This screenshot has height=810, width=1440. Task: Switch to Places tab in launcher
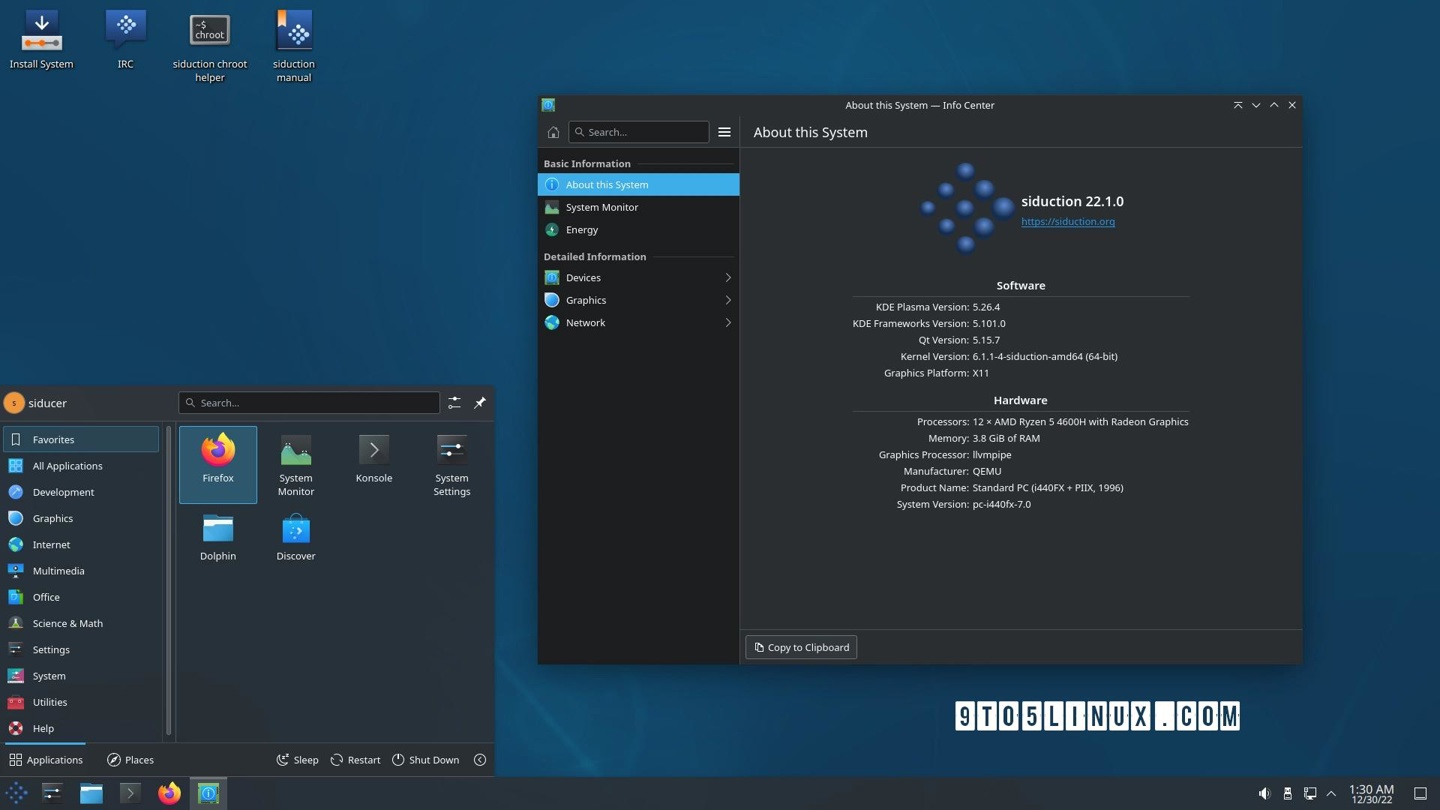[x=130, y=760]
